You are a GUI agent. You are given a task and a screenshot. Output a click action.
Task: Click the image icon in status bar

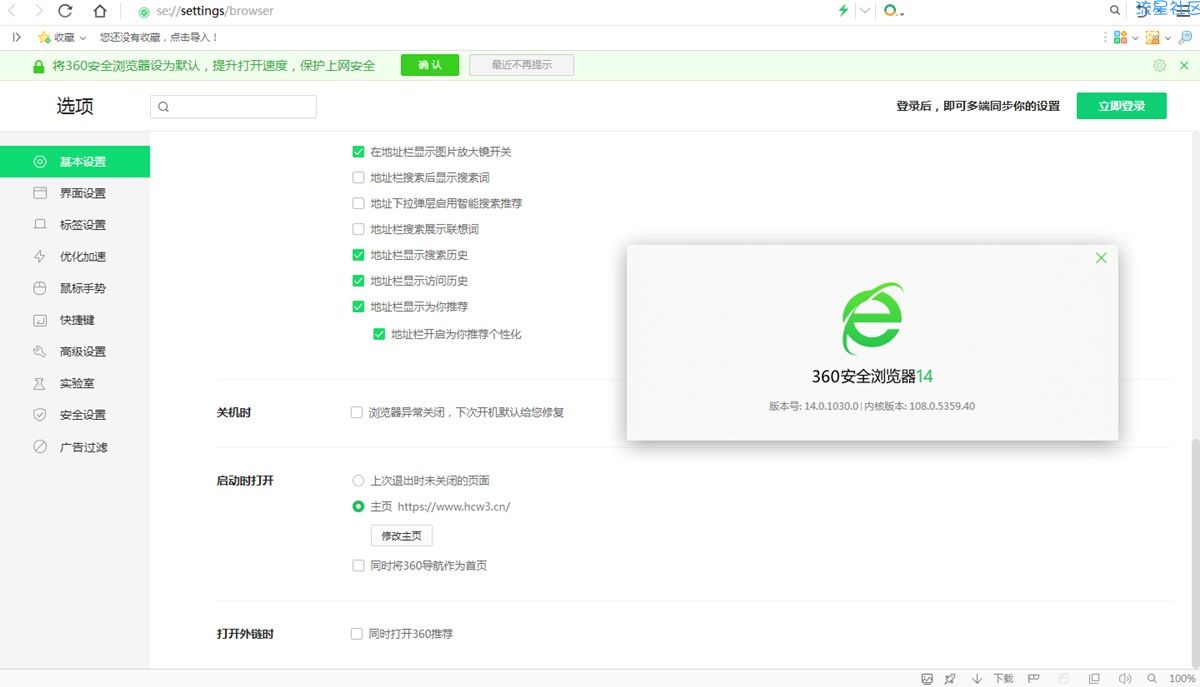[927, 678]
